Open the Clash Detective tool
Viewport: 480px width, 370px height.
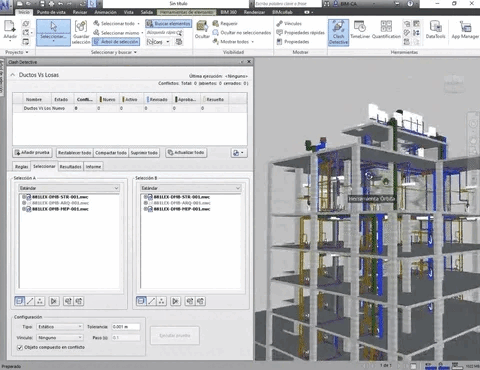(x=338, y=32)
